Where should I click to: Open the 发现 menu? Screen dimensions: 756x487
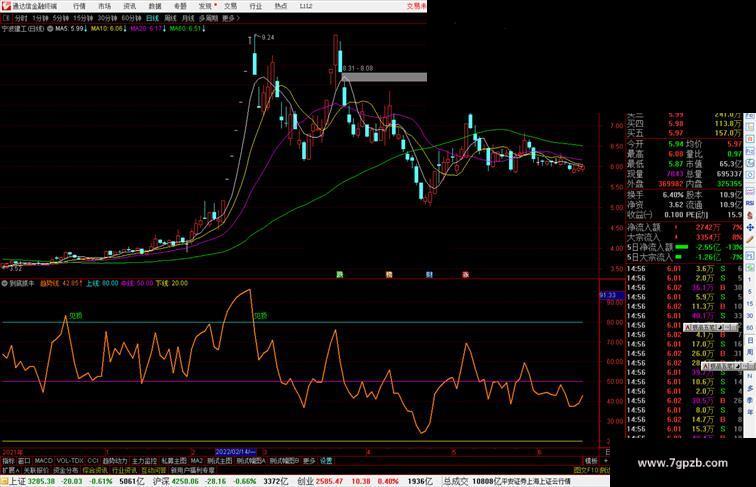pos(205,6)
